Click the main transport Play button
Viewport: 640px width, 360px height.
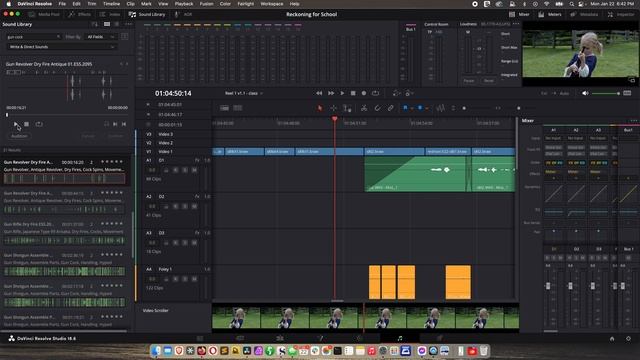coord(342,93)
